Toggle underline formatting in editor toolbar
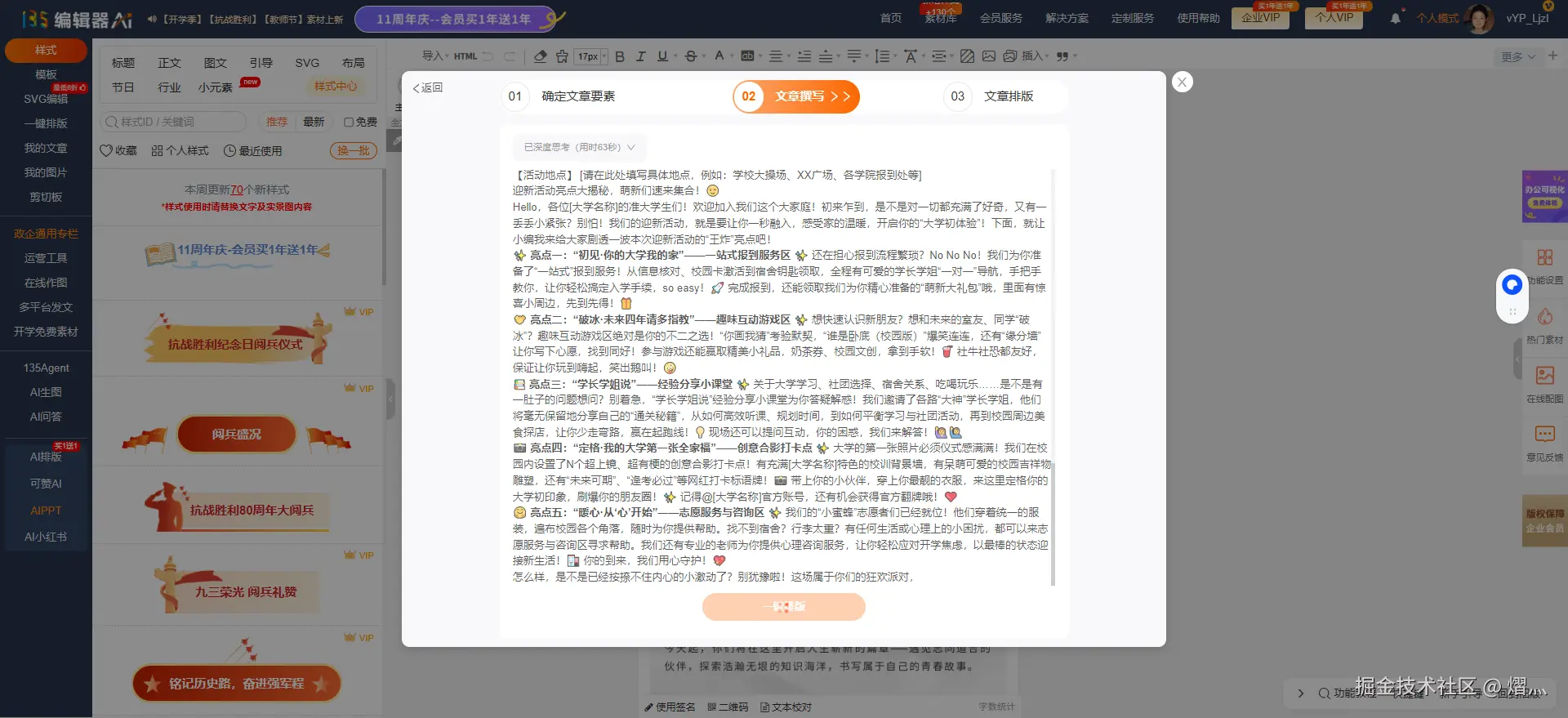1568x718 pixels. point(662,56)
